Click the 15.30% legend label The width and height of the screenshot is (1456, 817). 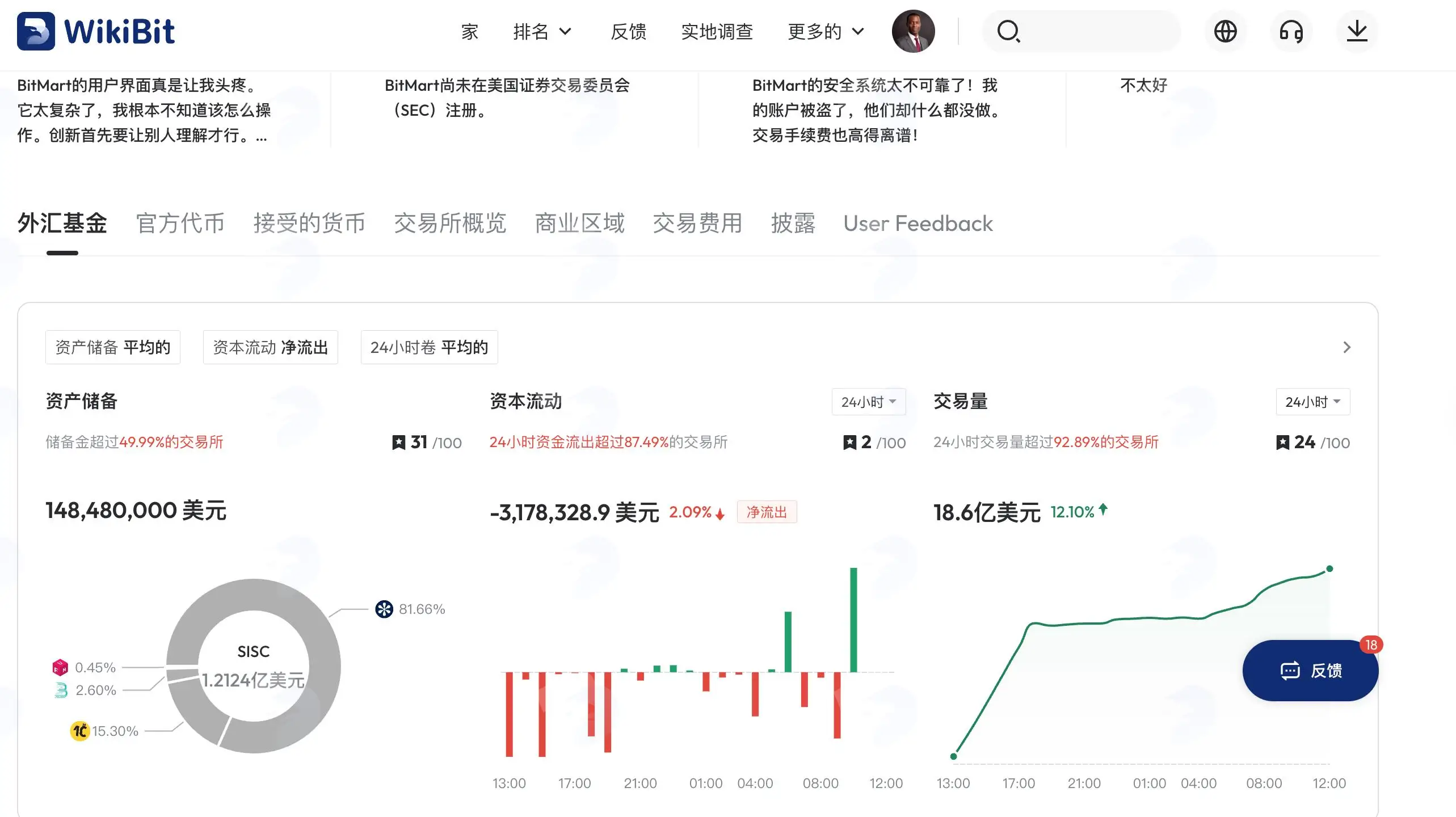pyautogui.click(x=115, y=731)
